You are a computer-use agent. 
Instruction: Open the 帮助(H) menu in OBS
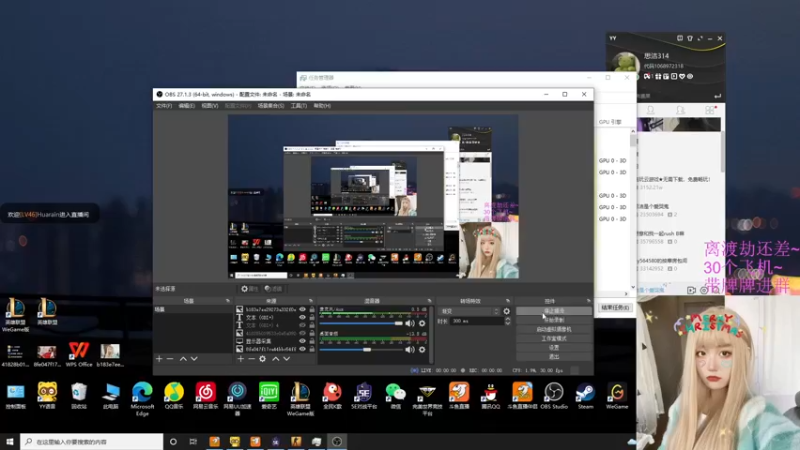point(322,106)
